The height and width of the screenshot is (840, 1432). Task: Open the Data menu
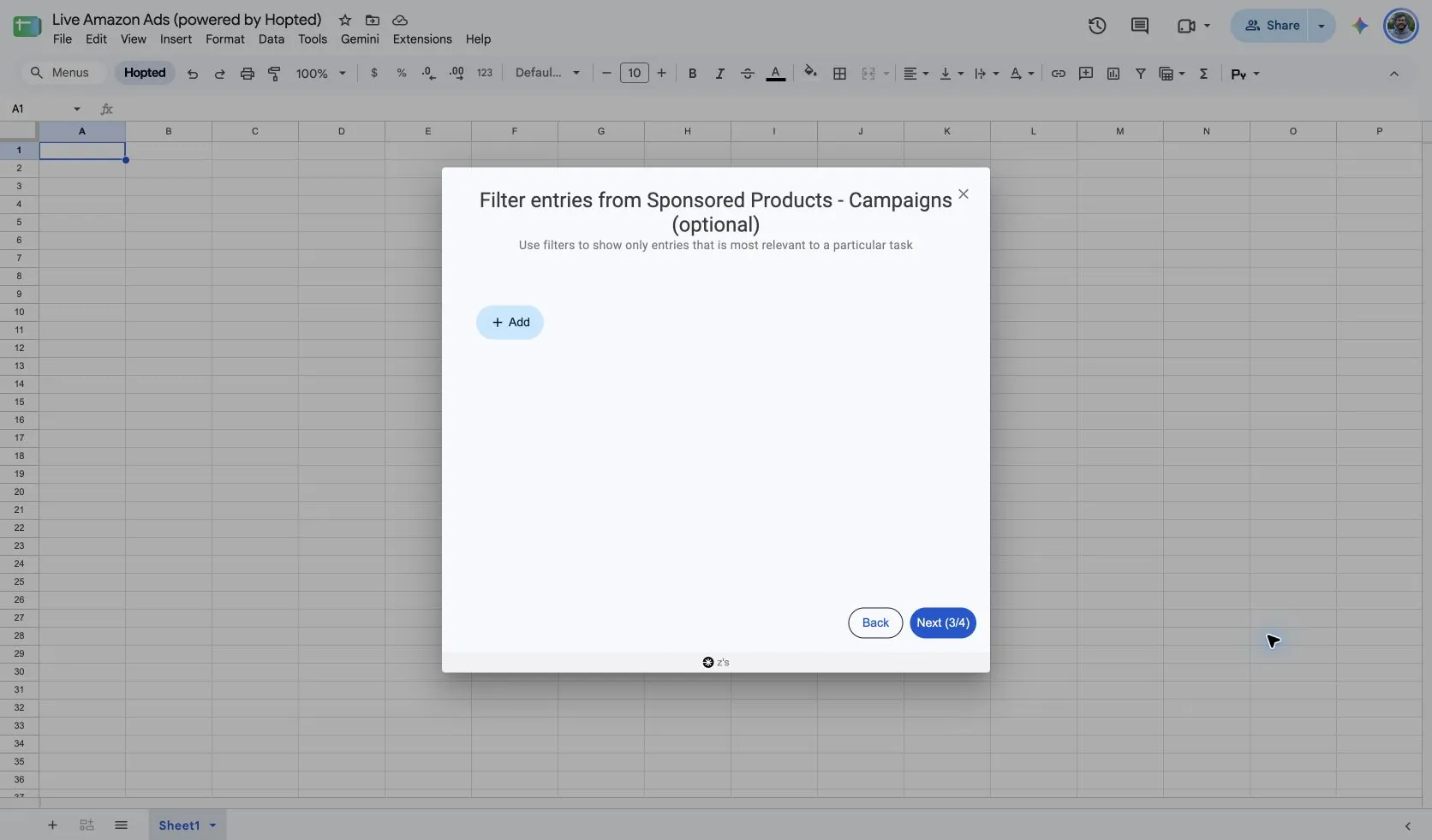tap(271, 39)
